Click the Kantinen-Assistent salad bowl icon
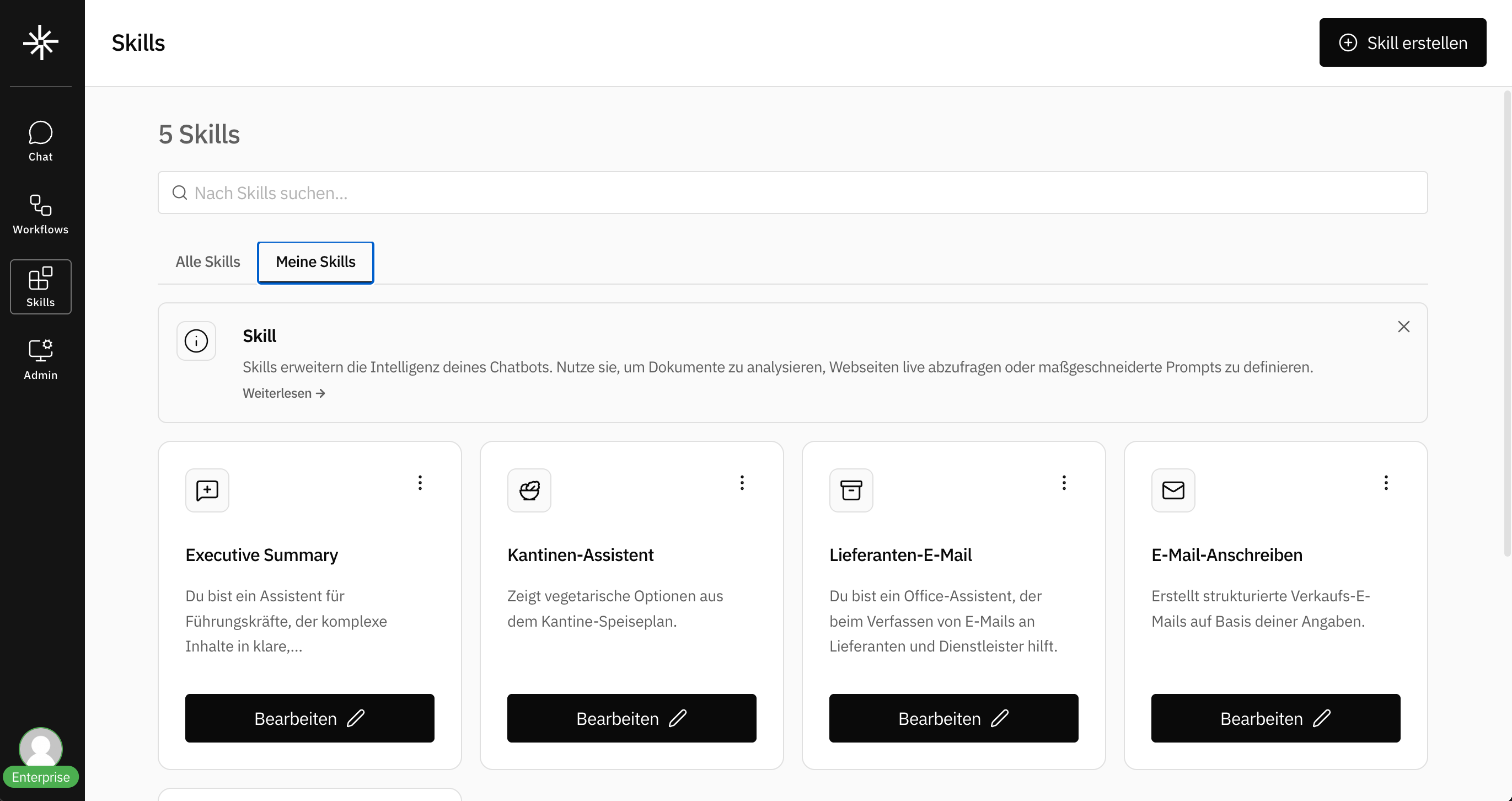Viewport: 1512px width, 801px height. point(529,490)
